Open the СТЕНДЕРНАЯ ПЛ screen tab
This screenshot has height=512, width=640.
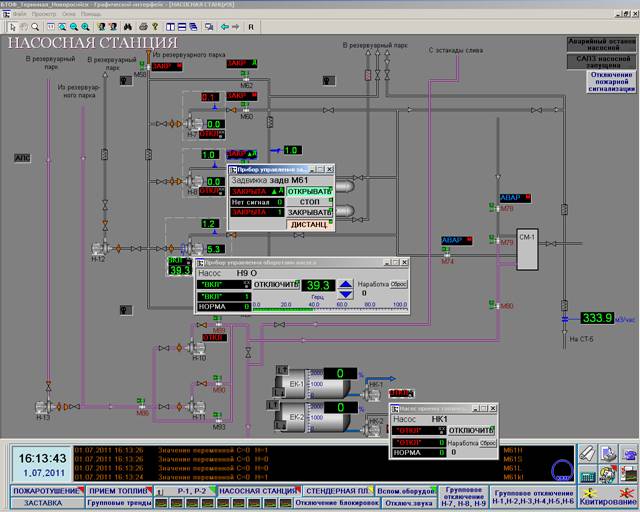pos(338,491)
